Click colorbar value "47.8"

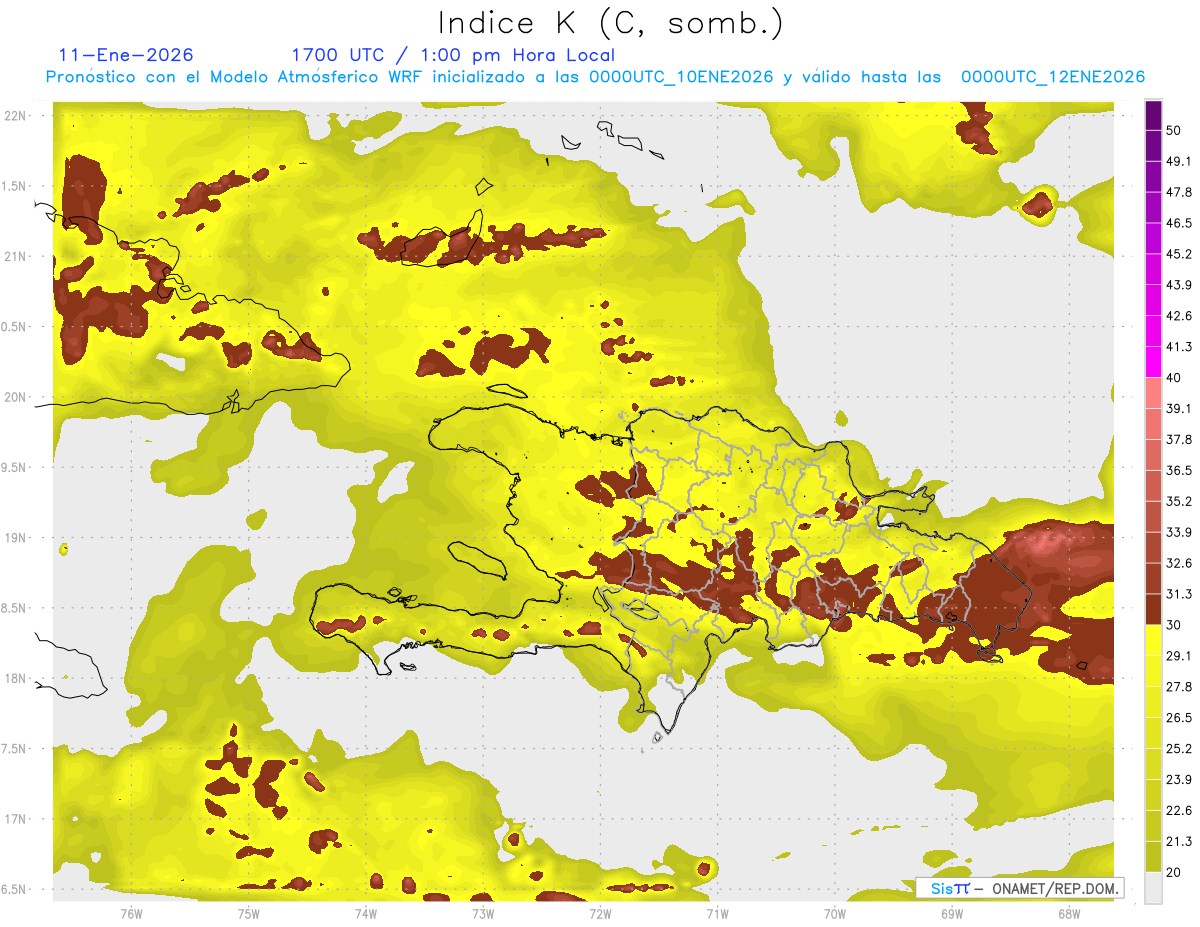click(x=1179, y=192)
